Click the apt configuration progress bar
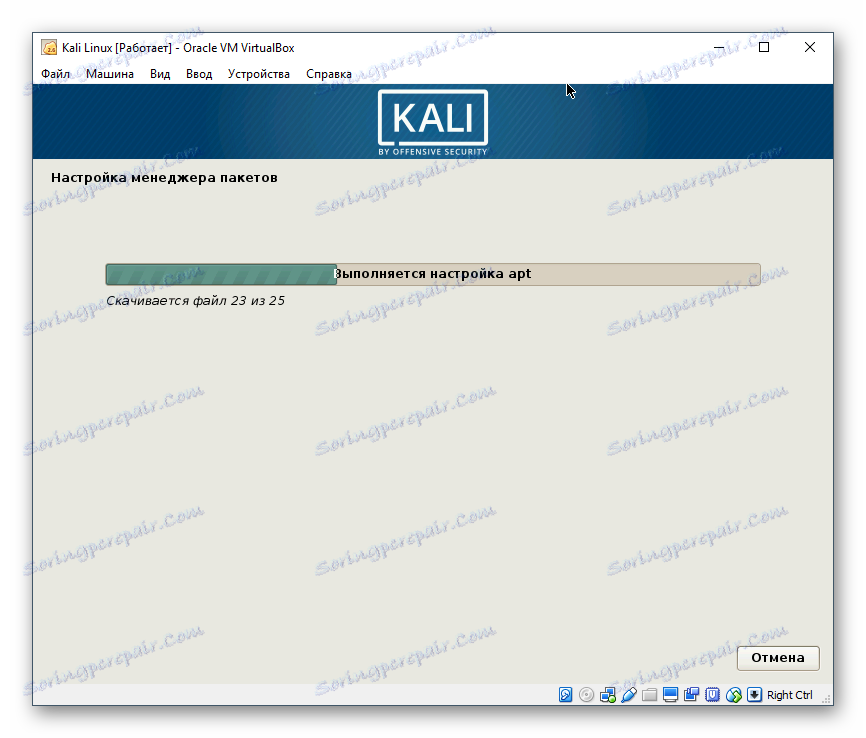The width and height of the screenshot is (866, 738). point(433,274)
